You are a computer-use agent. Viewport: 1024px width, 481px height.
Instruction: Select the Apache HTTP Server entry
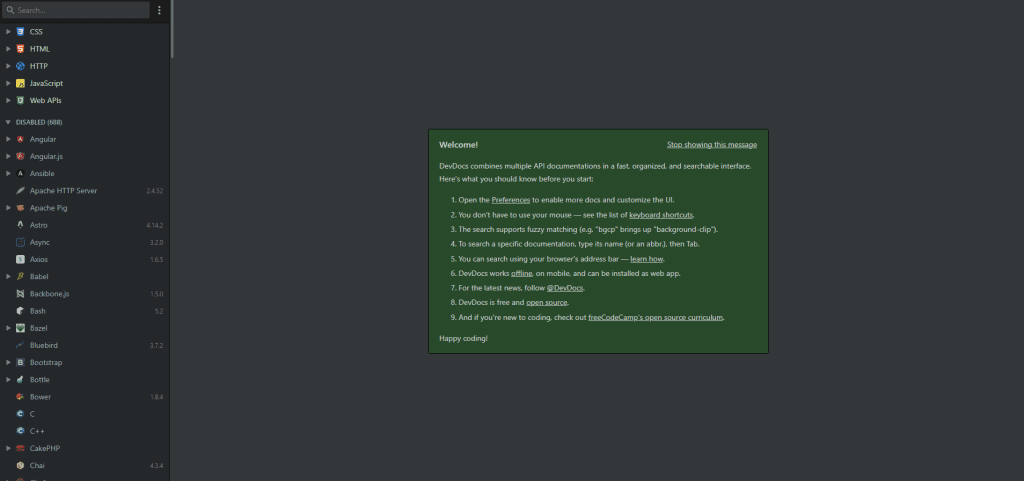85,191
